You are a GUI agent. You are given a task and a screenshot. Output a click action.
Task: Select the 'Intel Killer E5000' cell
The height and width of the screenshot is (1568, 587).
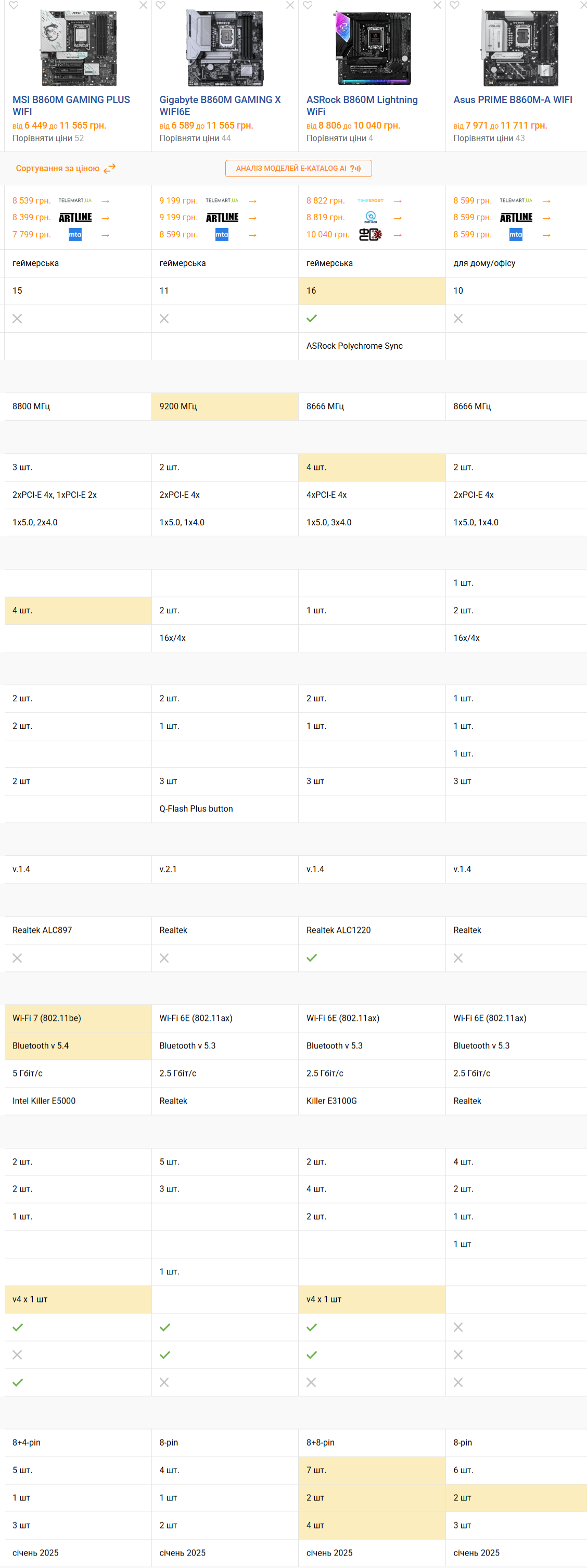(x=78, y=1101)
